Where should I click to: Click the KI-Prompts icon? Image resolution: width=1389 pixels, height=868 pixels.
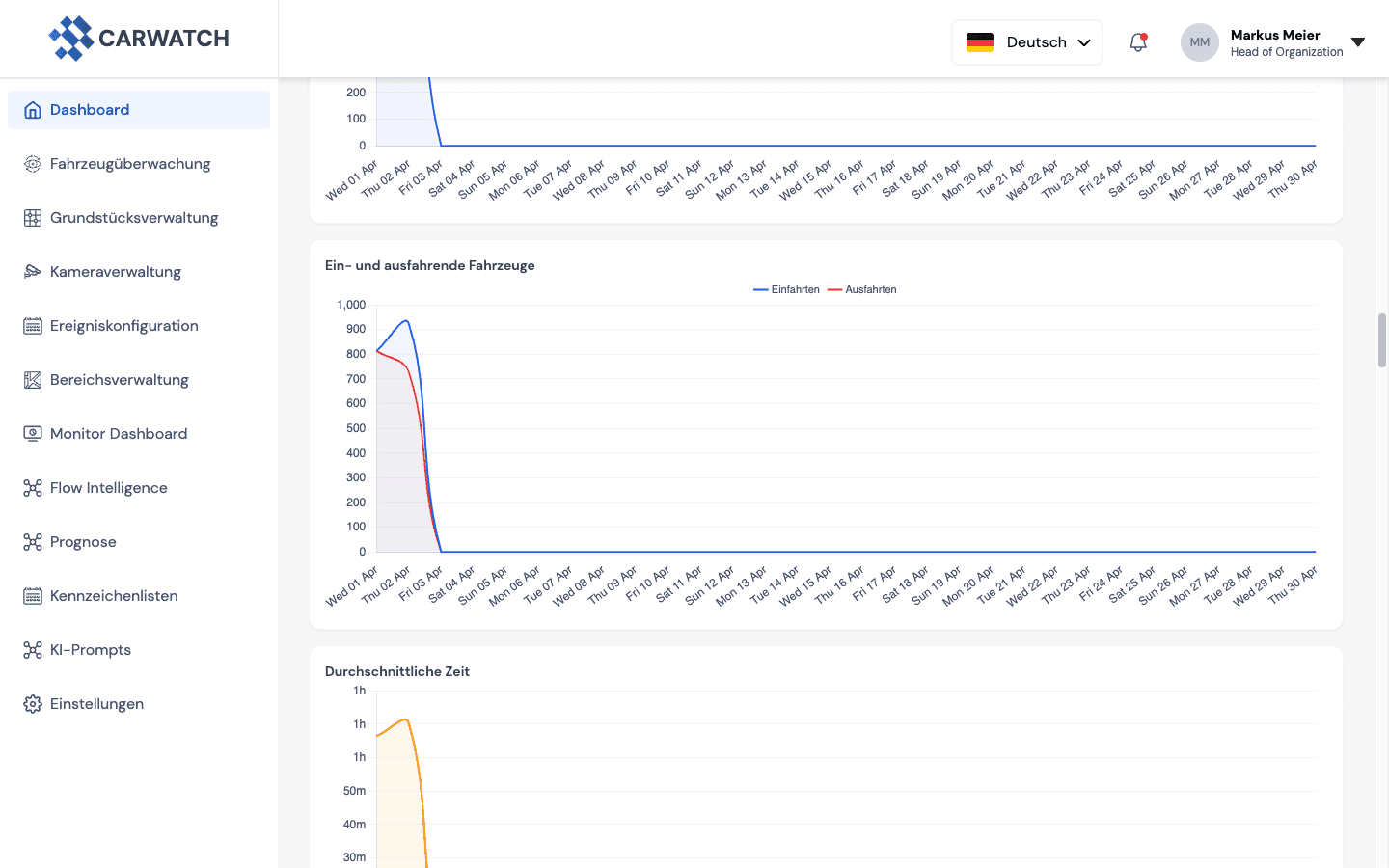32,649
